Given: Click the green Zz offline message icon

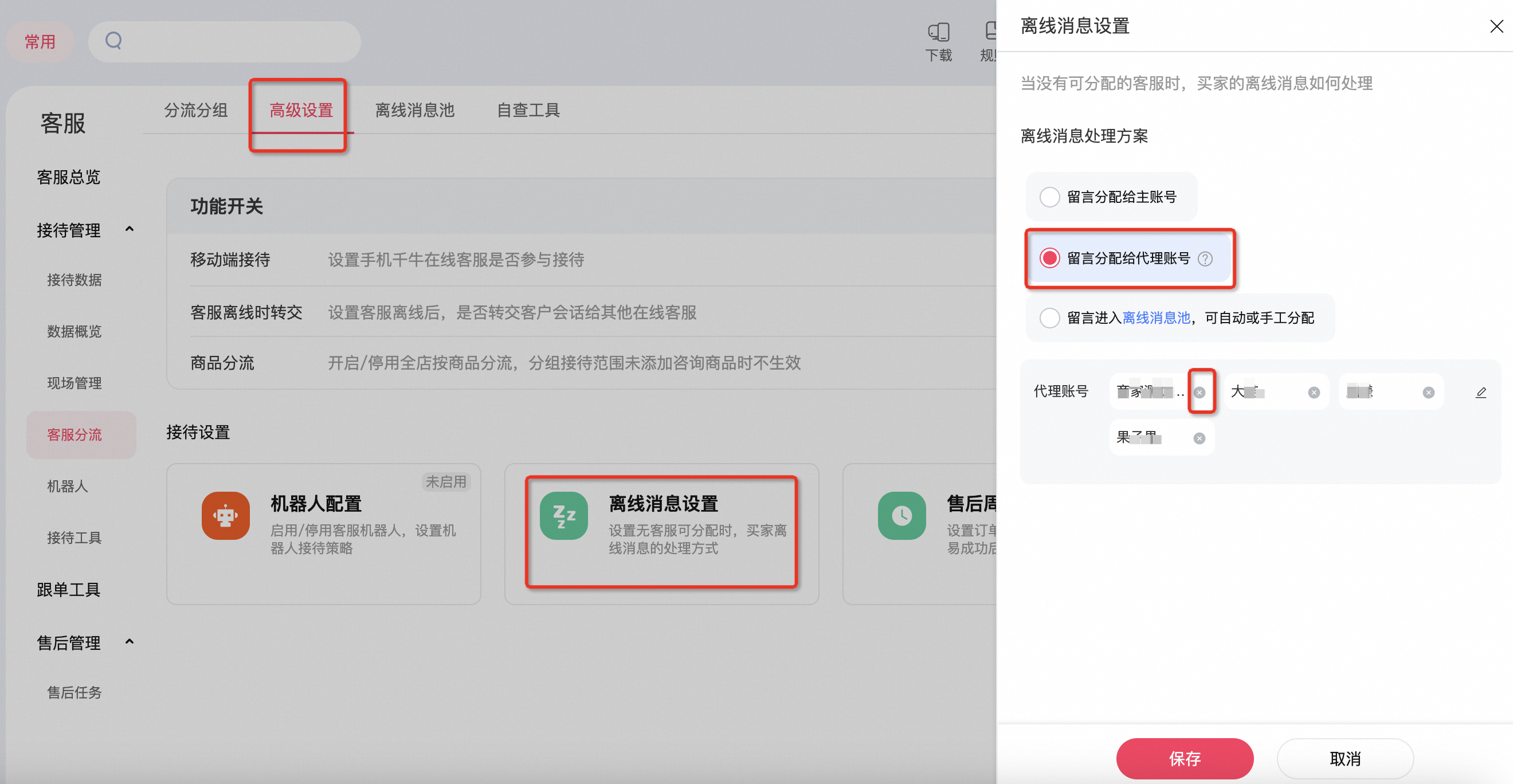Looking at the screenshot, I should [x=564, y=516].
